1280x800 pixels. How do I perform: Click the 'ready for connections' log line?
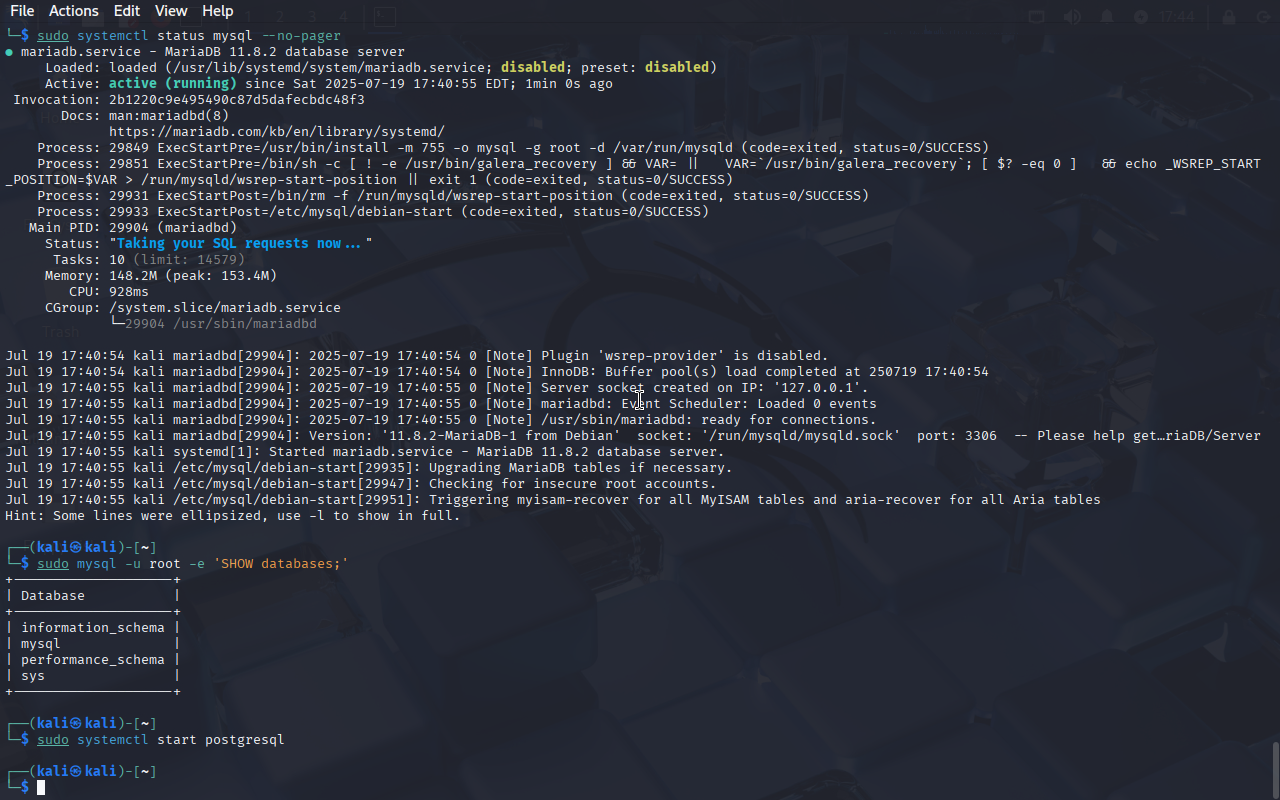point(441,420)
